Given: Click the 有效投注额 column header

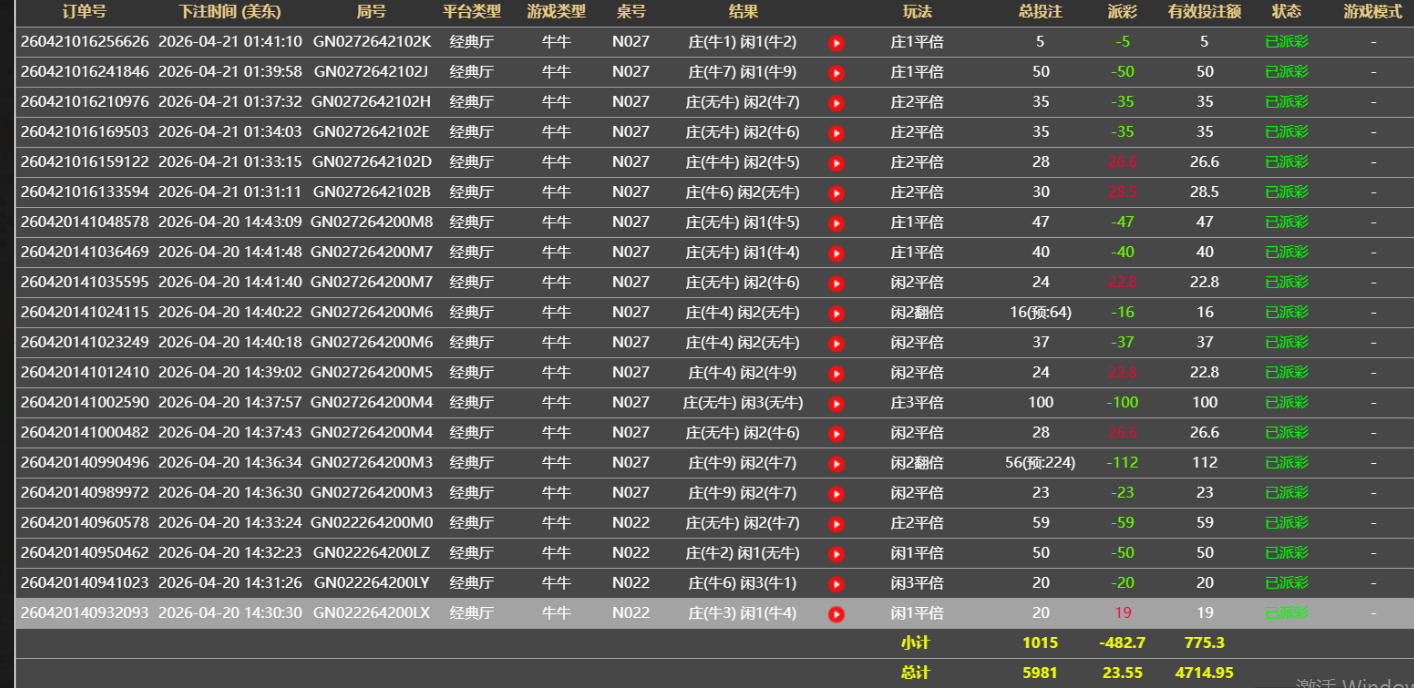Looking at the screenshot, I should click(x=1204, y=12).
